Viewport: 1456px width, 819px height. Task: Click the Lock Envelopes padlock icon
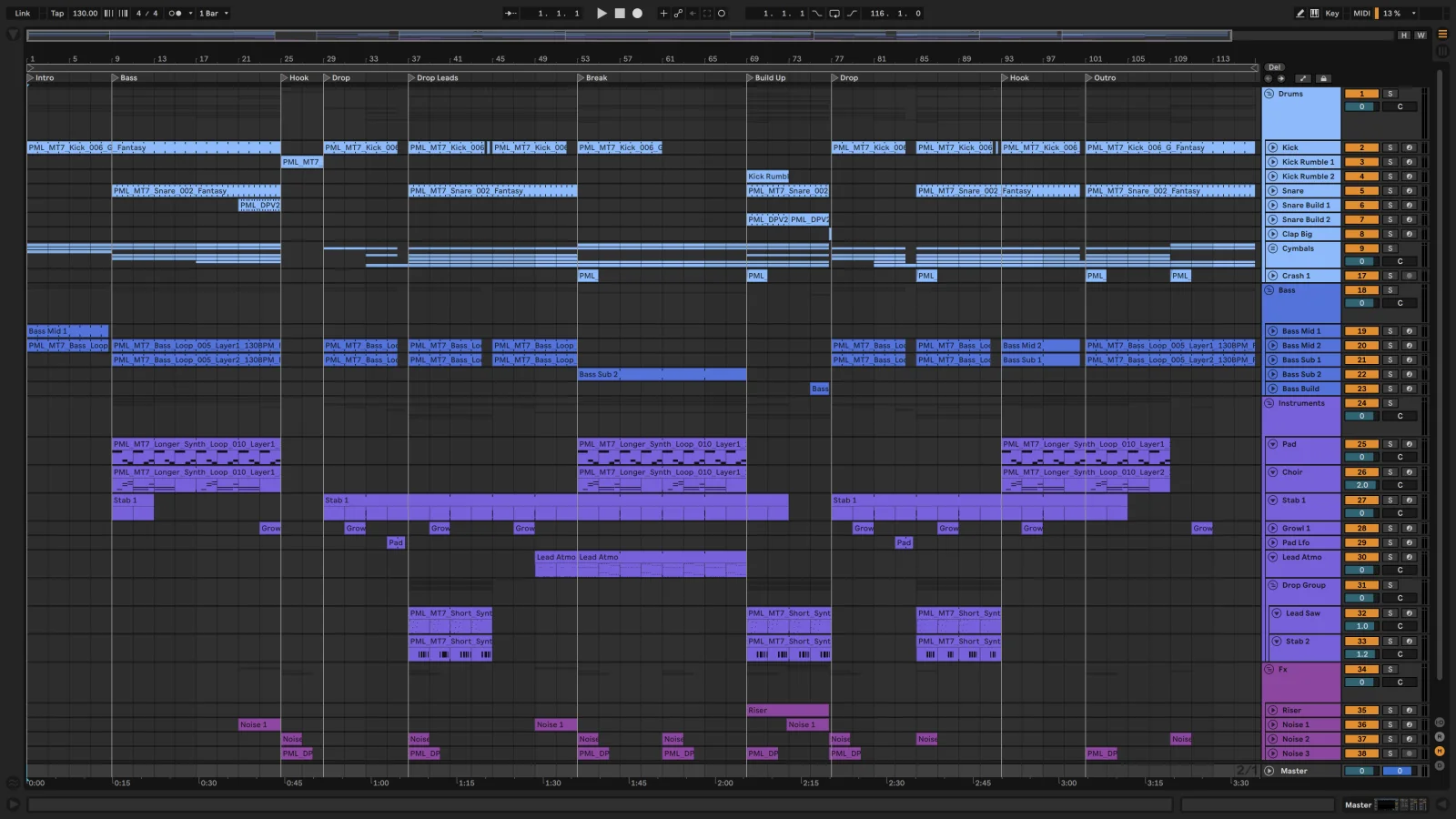pyautogui.click(x=1323, y=79)
